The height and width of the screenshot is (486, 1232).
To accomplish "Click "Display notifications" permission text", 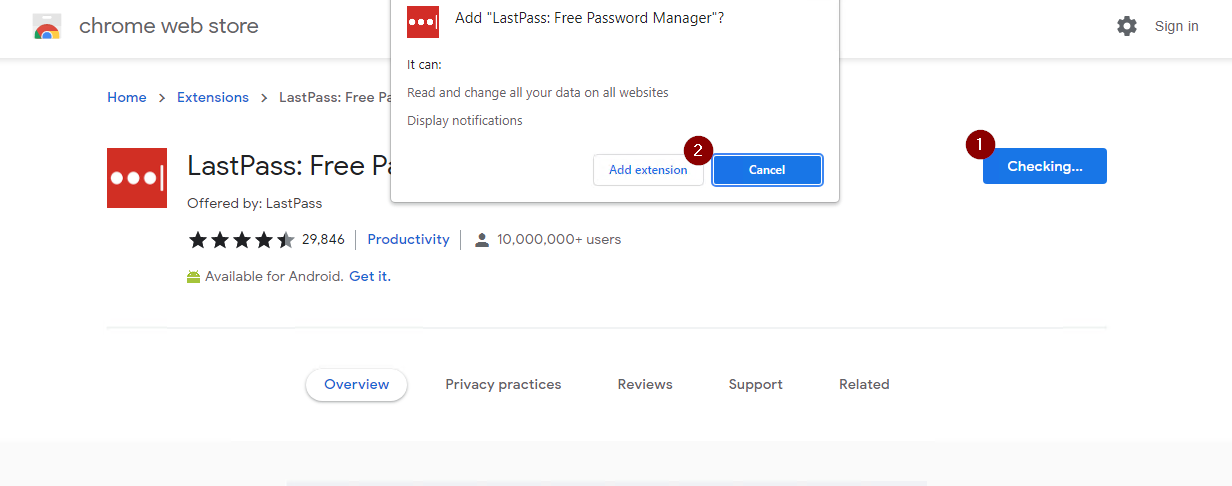I will coord(465,121).
